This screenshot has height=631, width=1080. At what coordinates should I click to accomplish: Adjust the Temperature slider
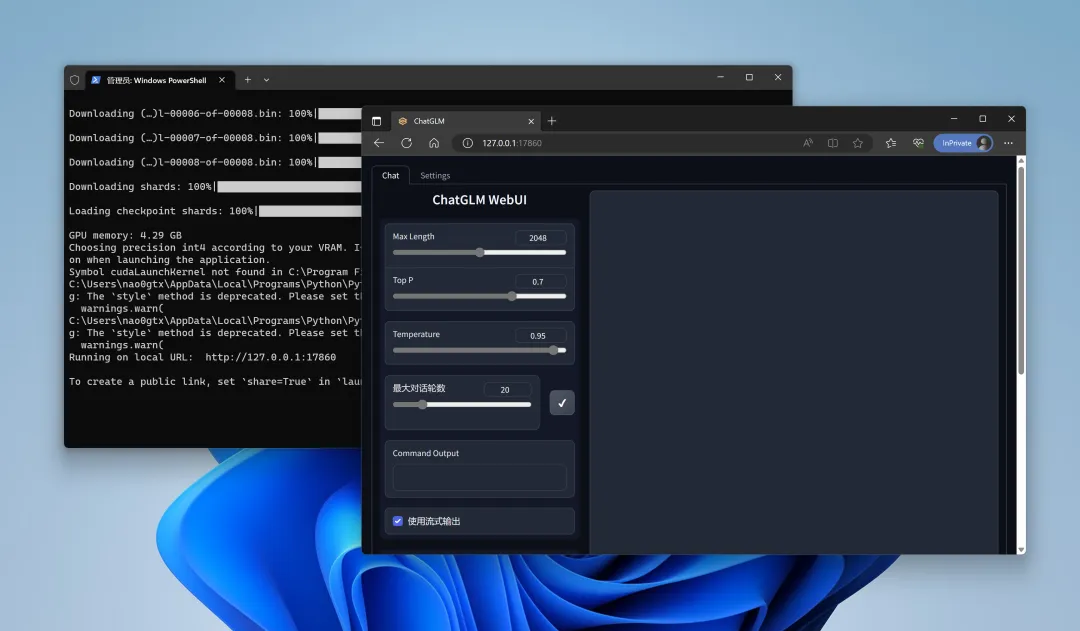[x=479, y=350]
